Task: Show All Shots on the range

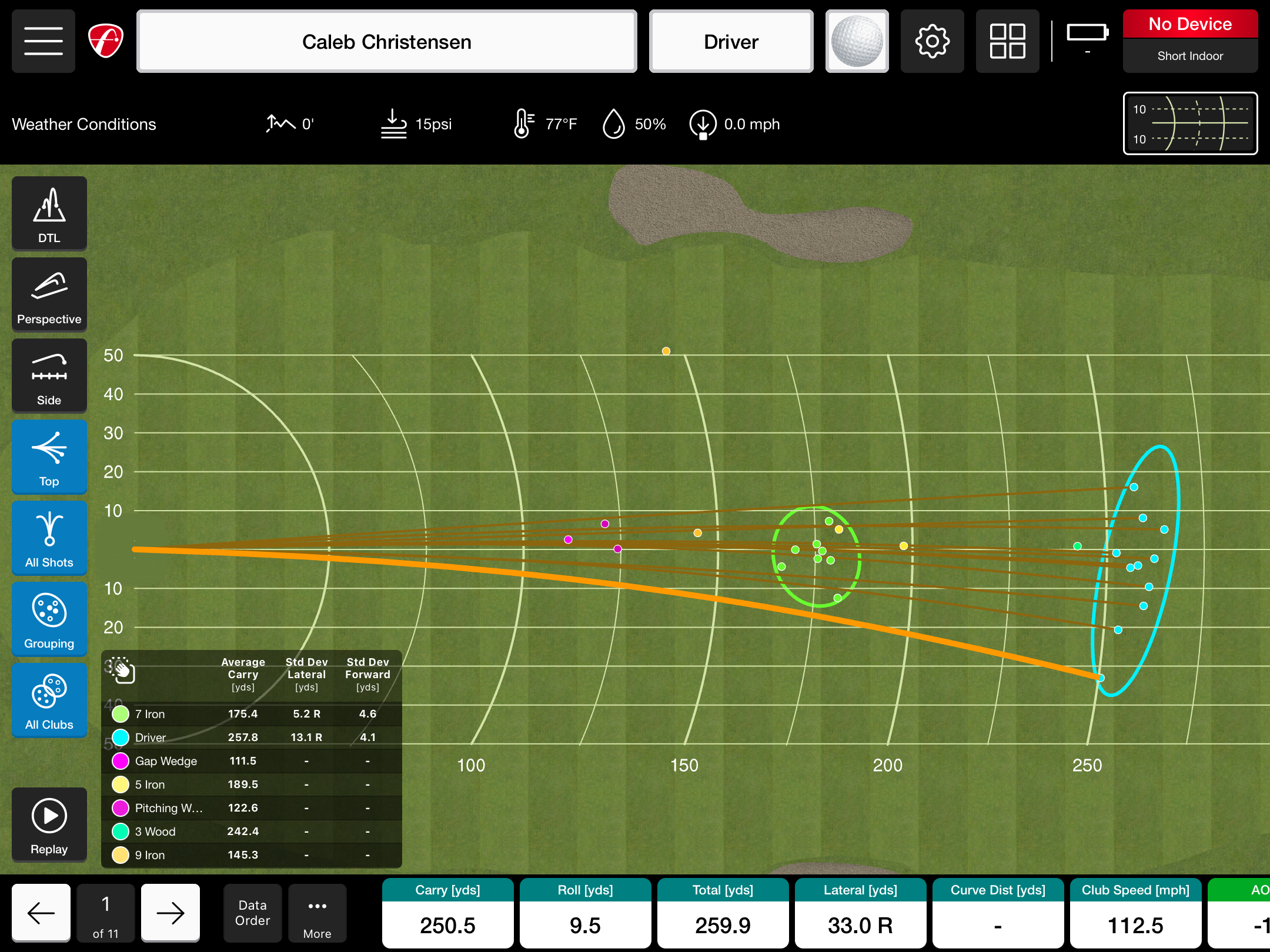Action: pyautogui.click(x=49, y=538)
